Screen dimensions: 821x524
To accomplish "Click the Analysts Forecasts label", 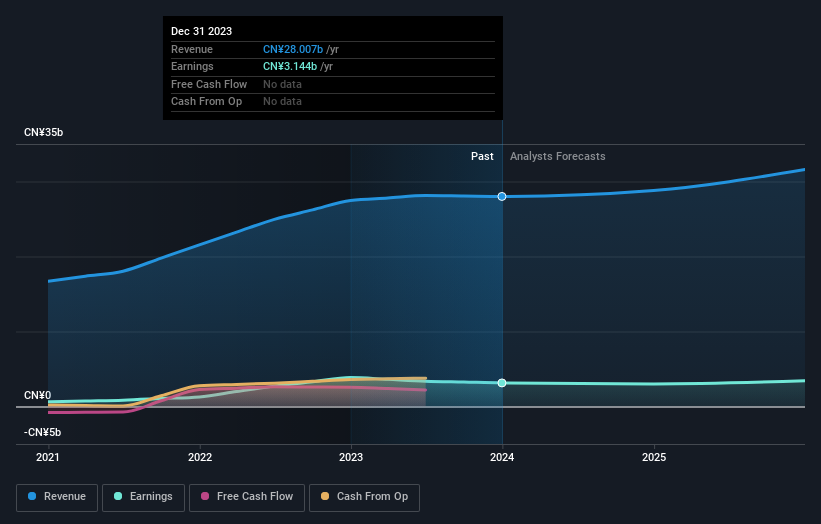I will pos(558,156).
